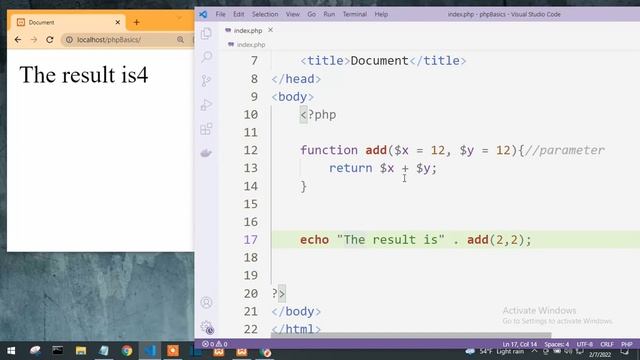640x360 pixels.
Task: Open the Selection menu
Action: coord(265,14)
